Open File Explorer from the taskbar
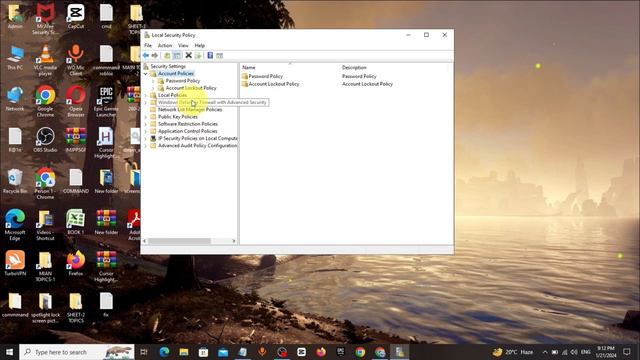 click(184, 352)
